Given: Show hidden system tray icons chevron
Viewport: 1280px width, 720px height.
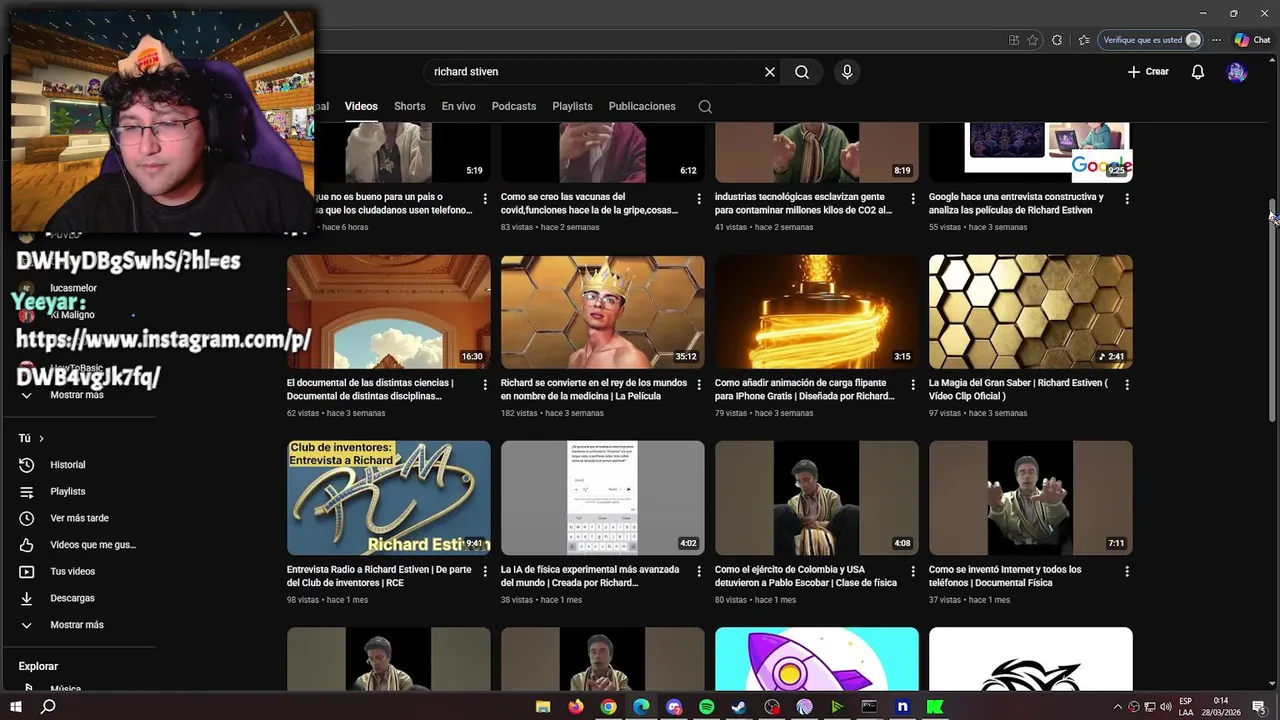Looking at the screenshot, I should click(x=1118, y=707).
